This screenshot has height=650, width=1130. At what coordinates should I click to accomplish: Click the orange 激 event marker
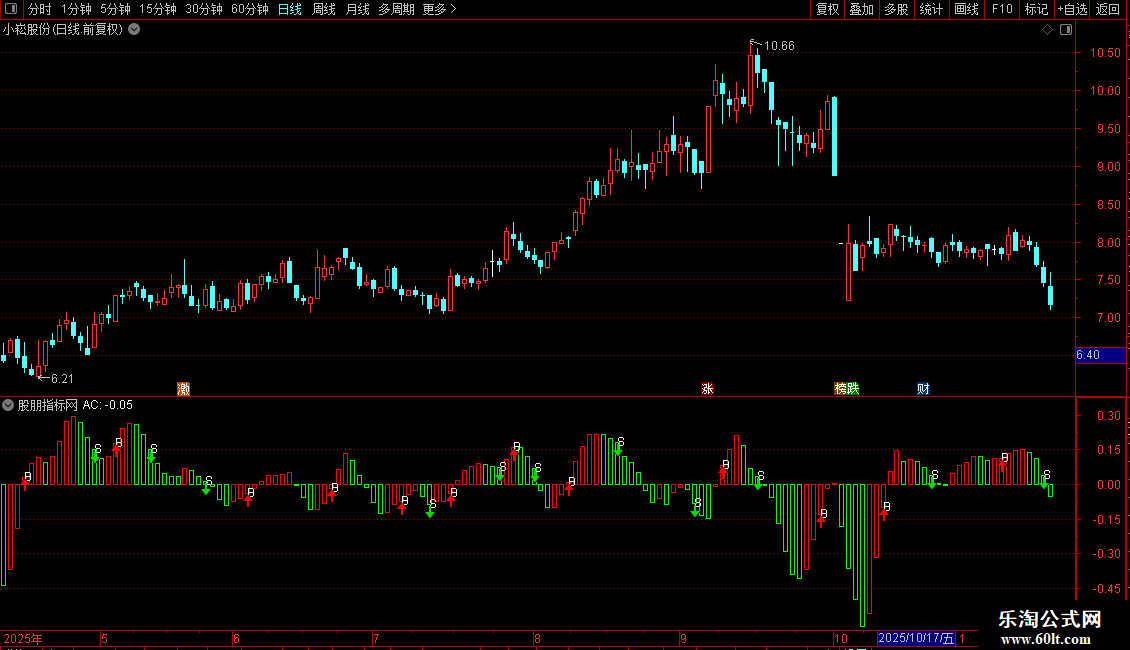(x=184, y=389)
